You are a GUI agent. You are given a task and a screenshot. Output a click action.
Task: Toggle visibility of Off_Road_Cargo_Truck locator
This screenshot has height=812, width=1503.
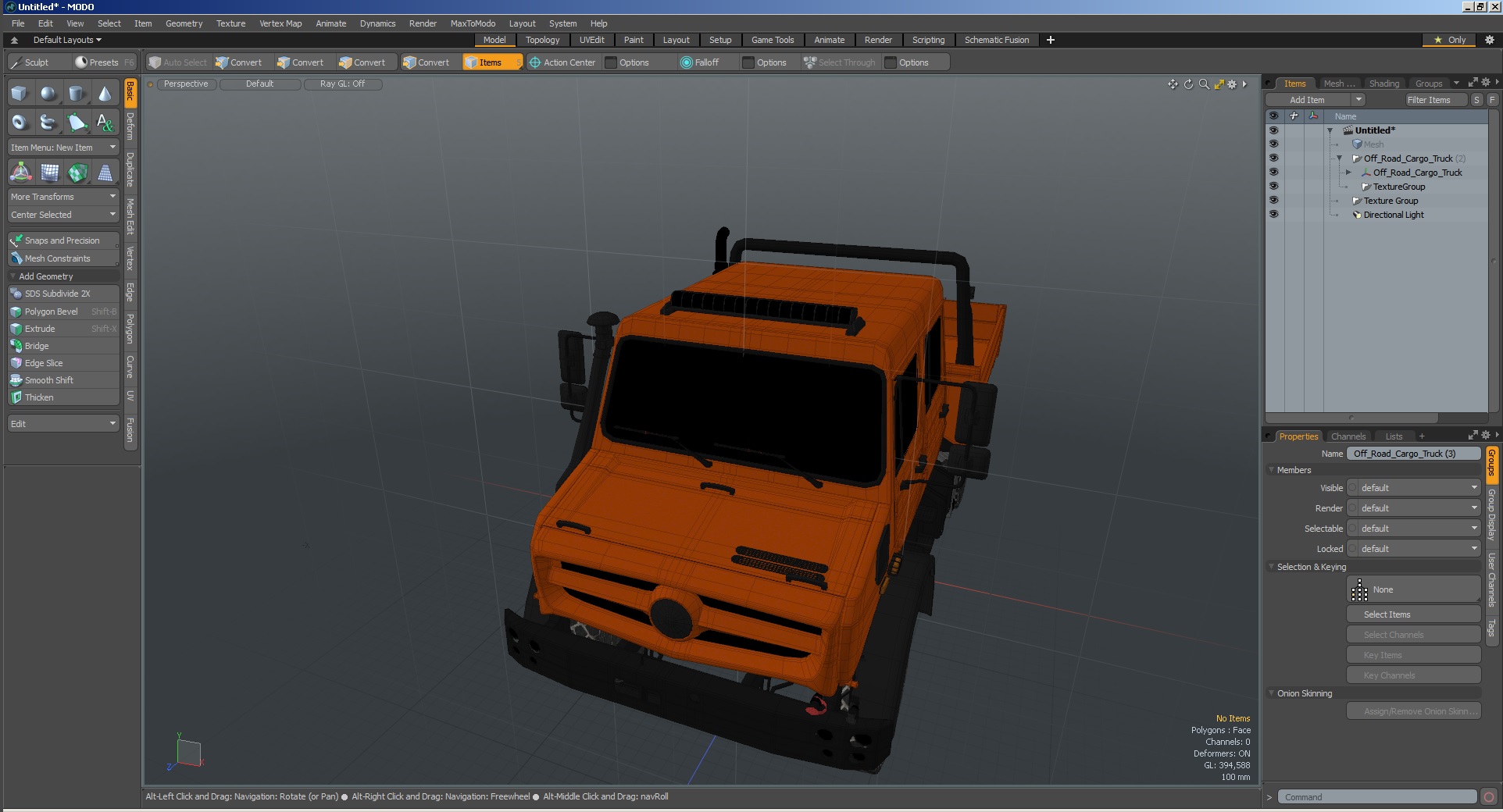1274,173
